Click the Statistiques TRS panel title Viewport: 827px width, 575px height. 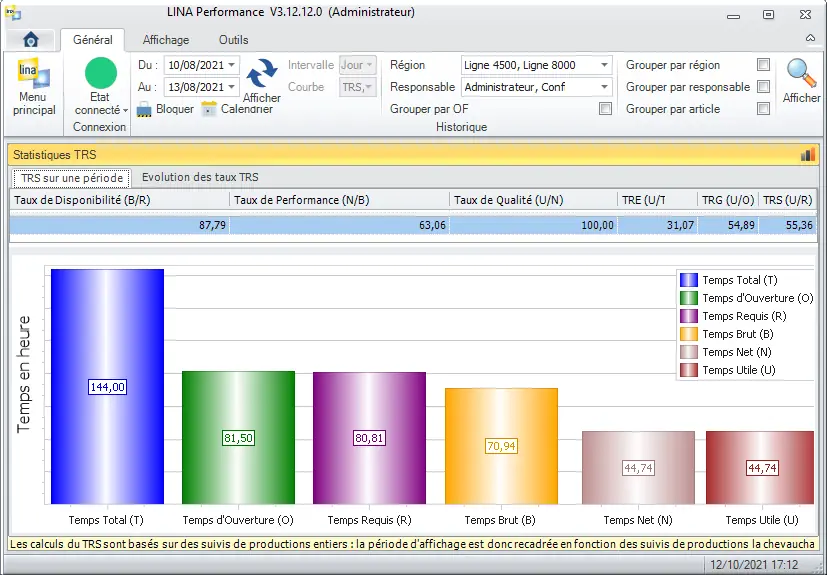click(x=55, y=155)
